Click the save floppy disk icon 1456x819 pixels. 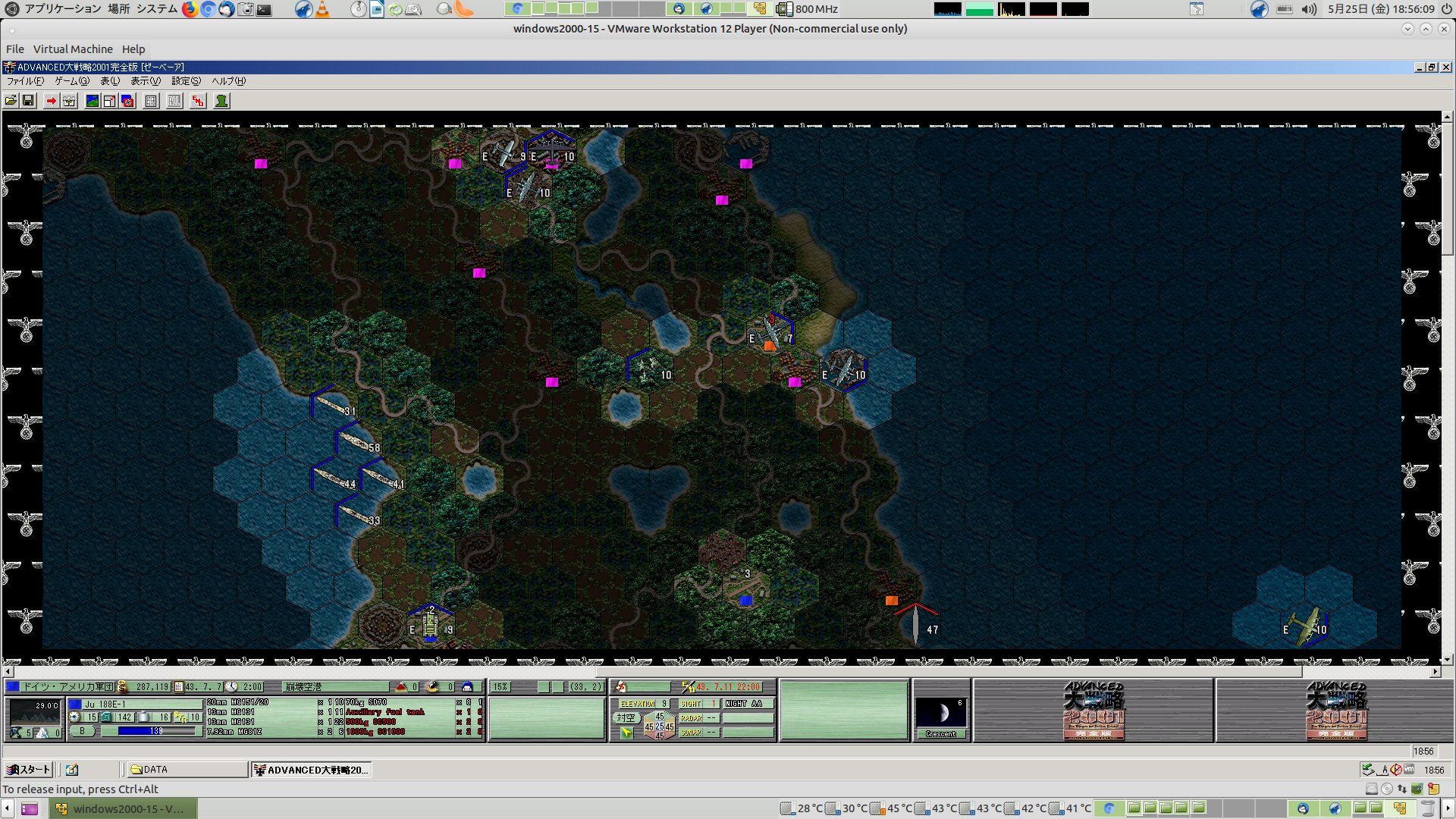tap(28, 101)
